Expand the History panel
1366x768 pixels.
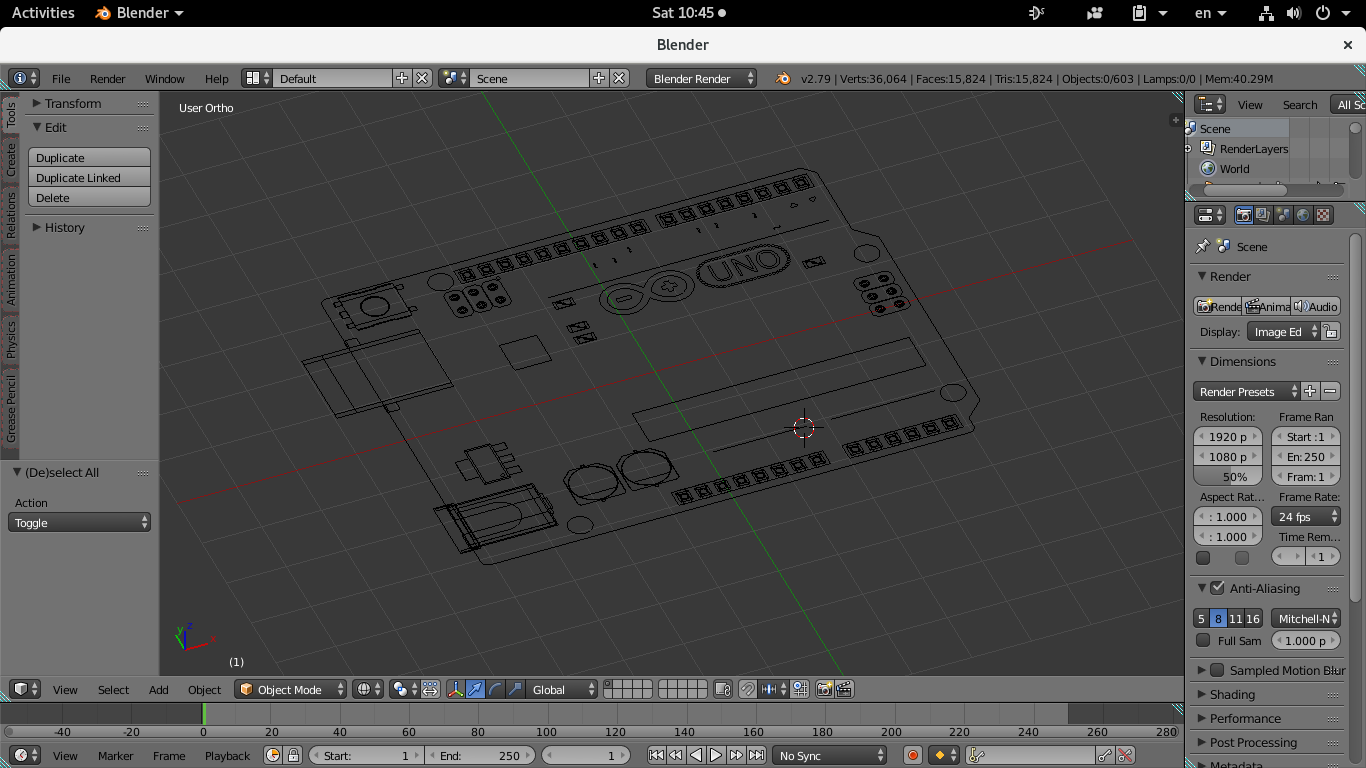point(64,227)
